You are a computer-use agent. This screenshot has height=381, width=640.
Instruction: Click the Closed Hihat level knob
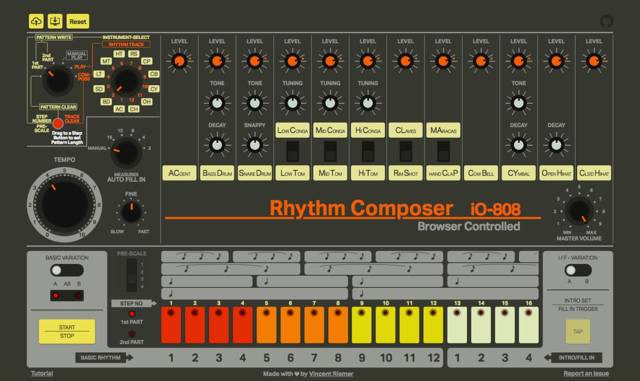click(594, 61)
